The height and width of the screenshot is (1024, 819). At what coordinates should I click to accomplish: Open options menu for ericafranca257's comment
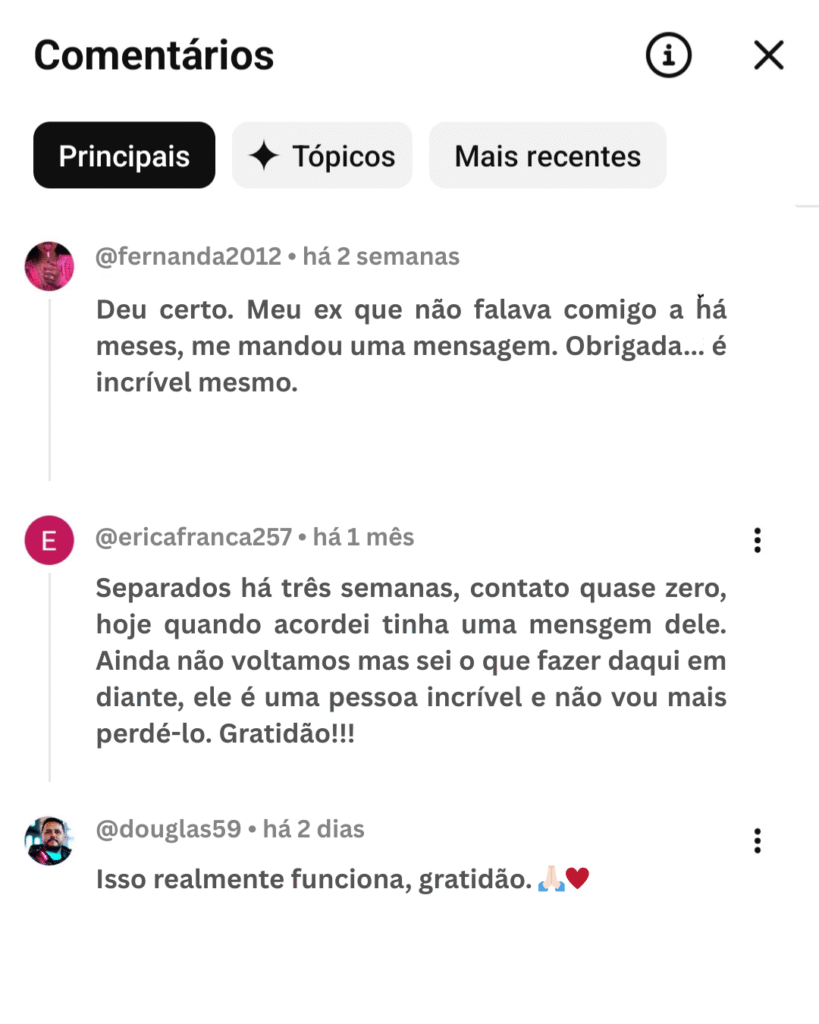pos(757,540)
